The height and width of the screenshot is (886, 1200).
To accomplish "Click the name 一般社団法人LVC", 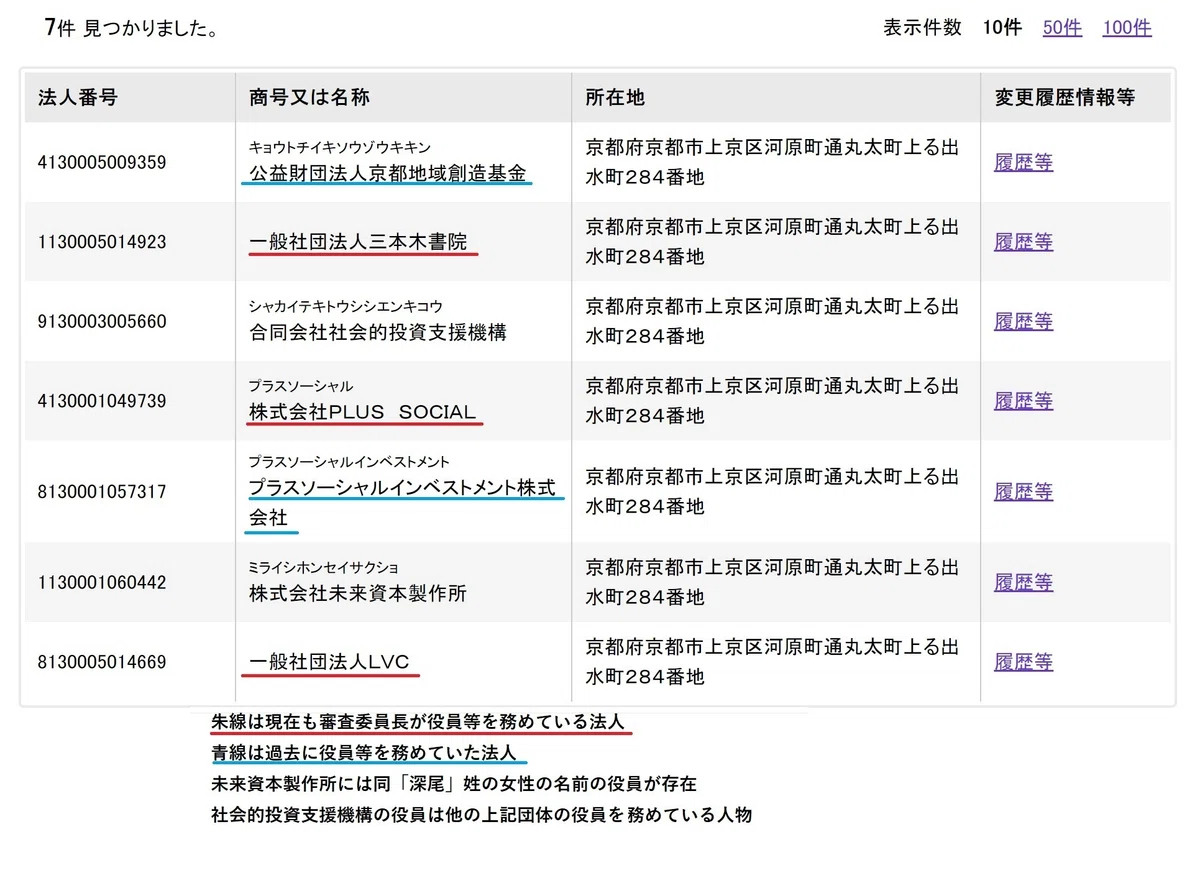I will (329, 661).
